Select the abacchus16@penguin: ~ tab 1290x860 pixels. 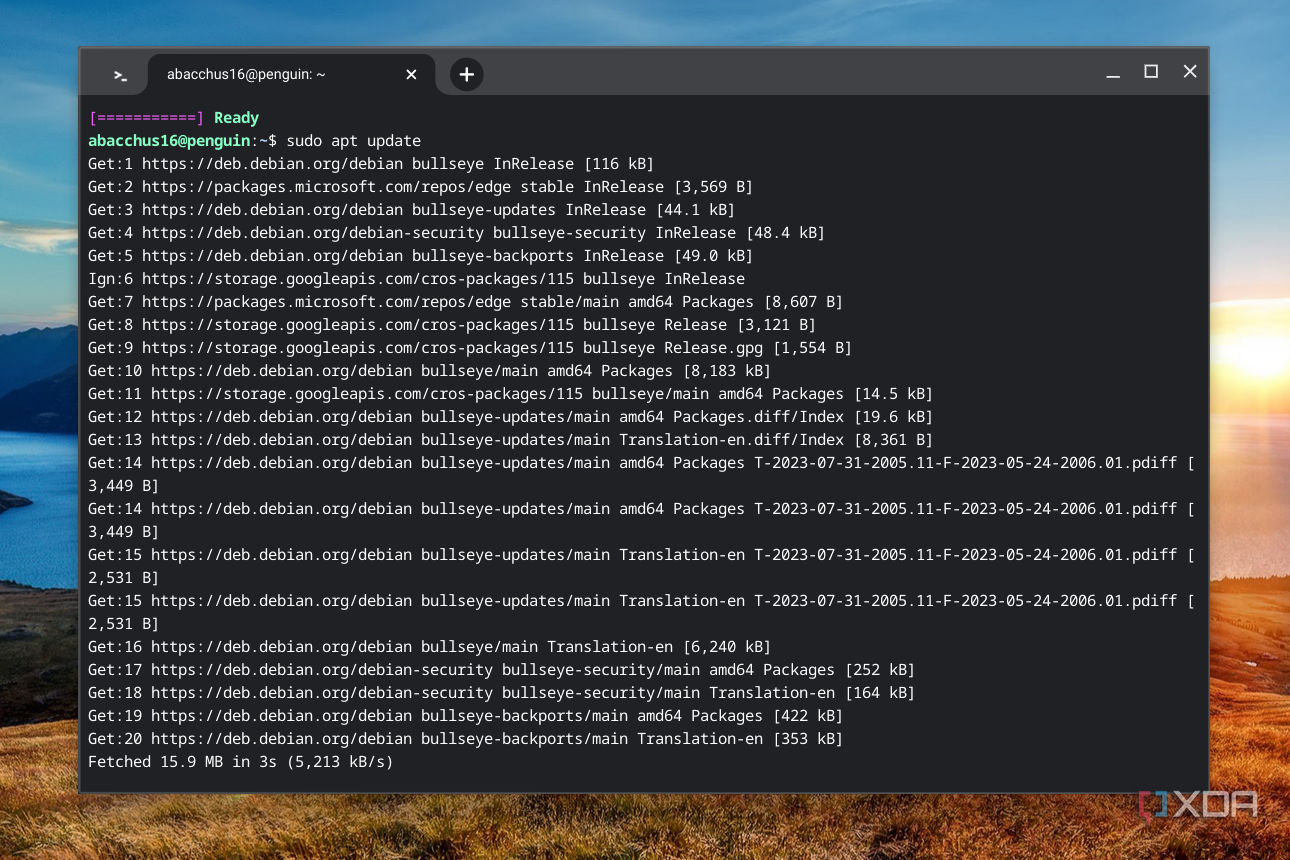coord(291,74)
